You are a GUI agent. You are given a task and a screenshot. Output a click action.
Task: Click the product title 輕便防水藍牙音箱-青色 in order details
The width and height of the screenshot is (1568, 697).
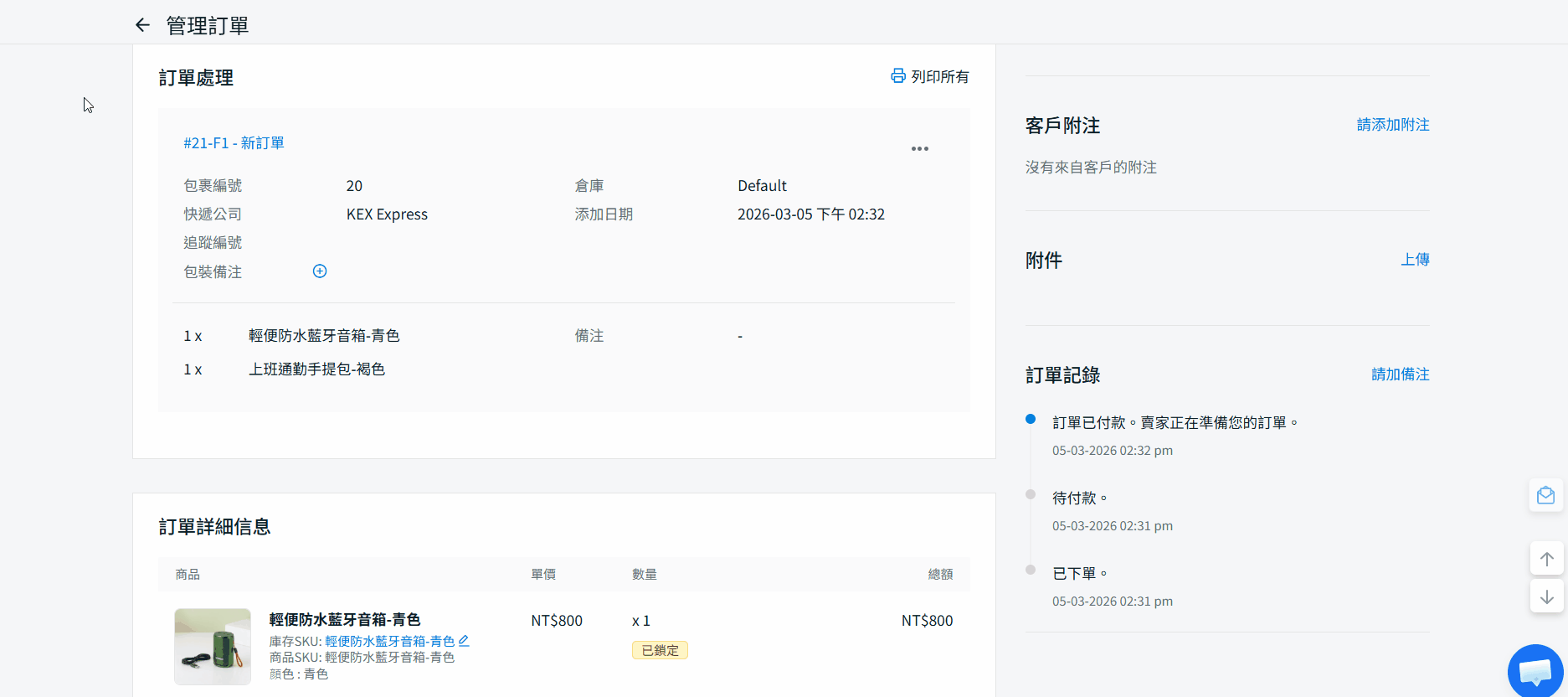pos(344,620)
